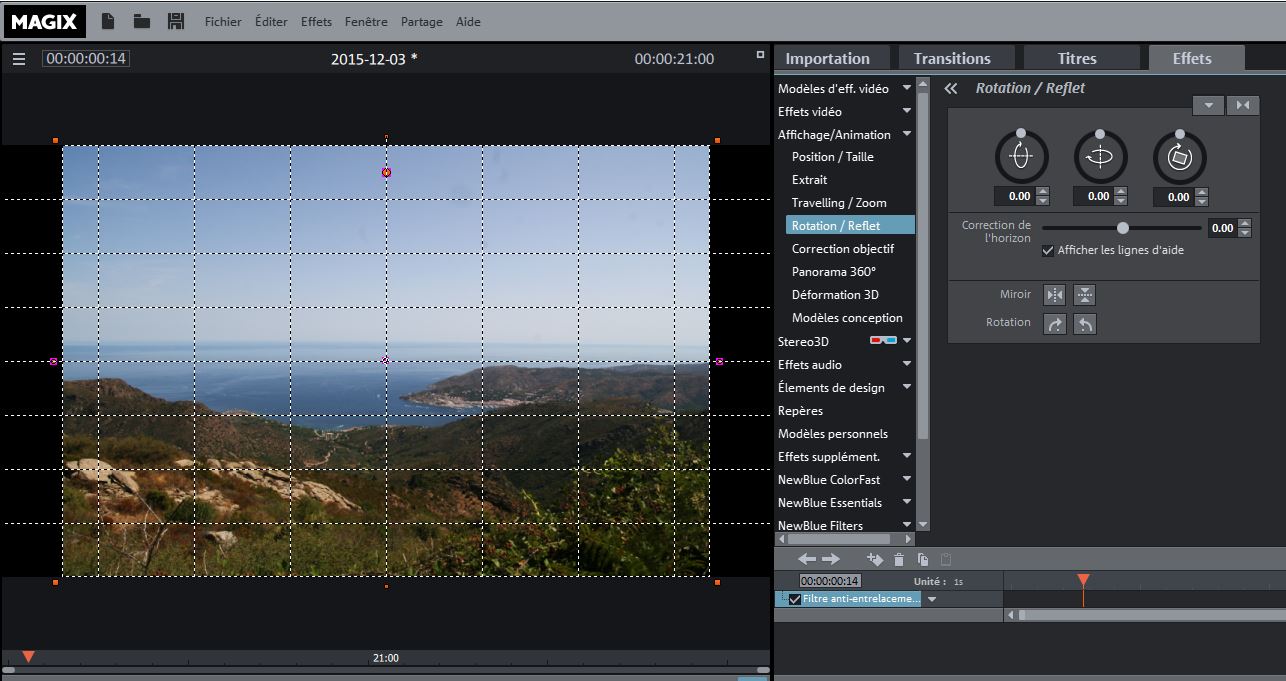Screen dimensions: 1286x681
Task: Add a keyframe in the animation toolbar
Action: pyautogui.click(x=875, y=560)
